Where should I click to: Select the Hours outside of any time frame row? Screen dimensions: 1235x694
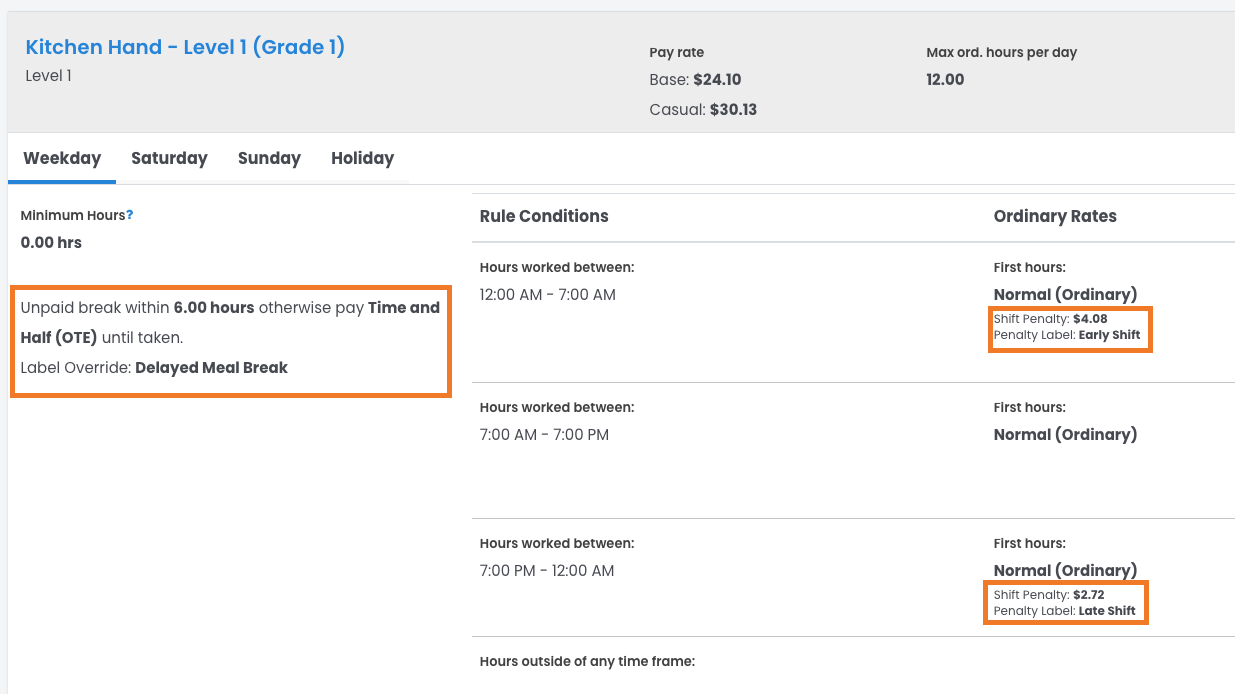tap(586, 661)
